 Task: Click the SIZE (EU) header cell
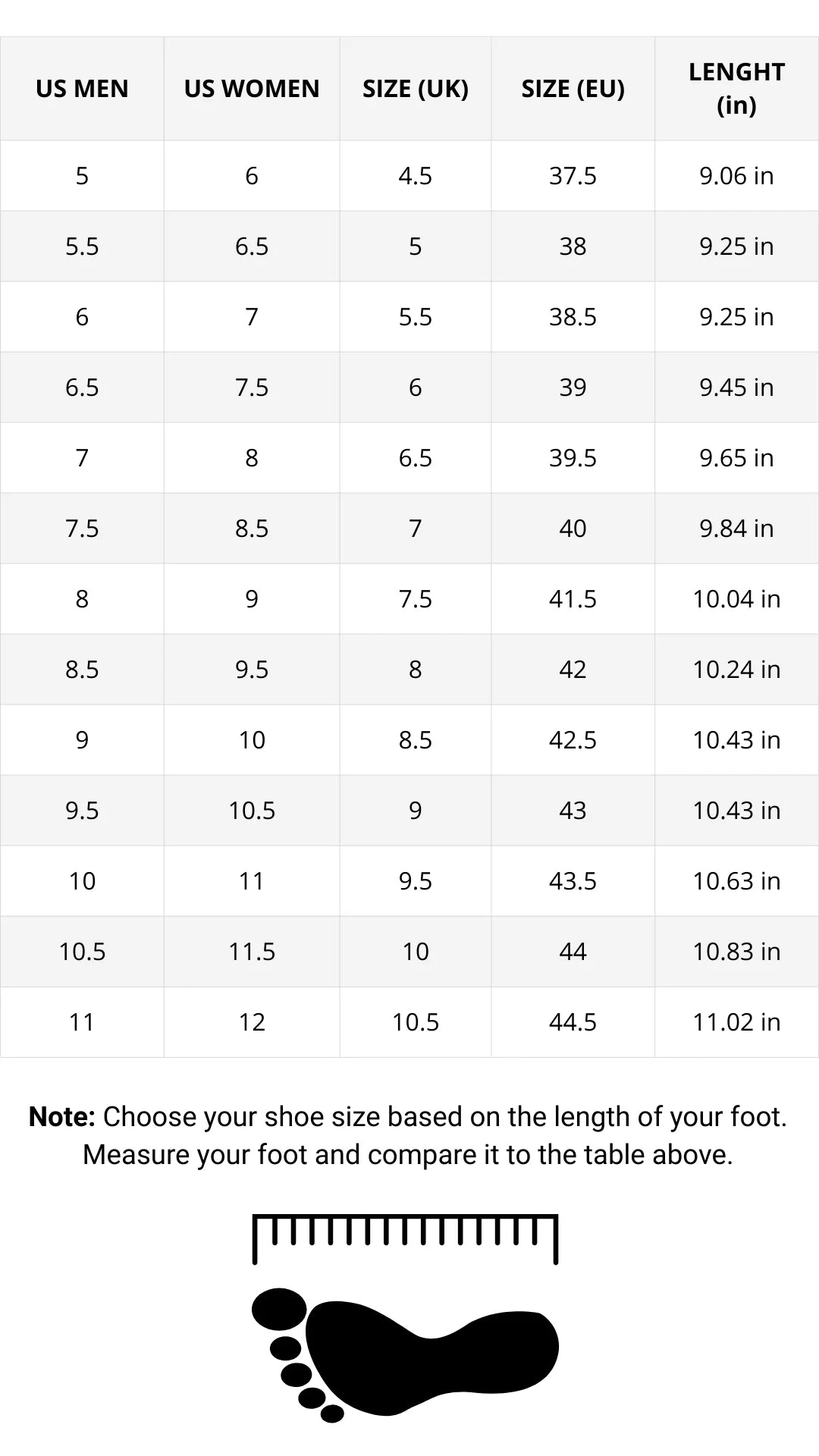(x=573, y=89)
